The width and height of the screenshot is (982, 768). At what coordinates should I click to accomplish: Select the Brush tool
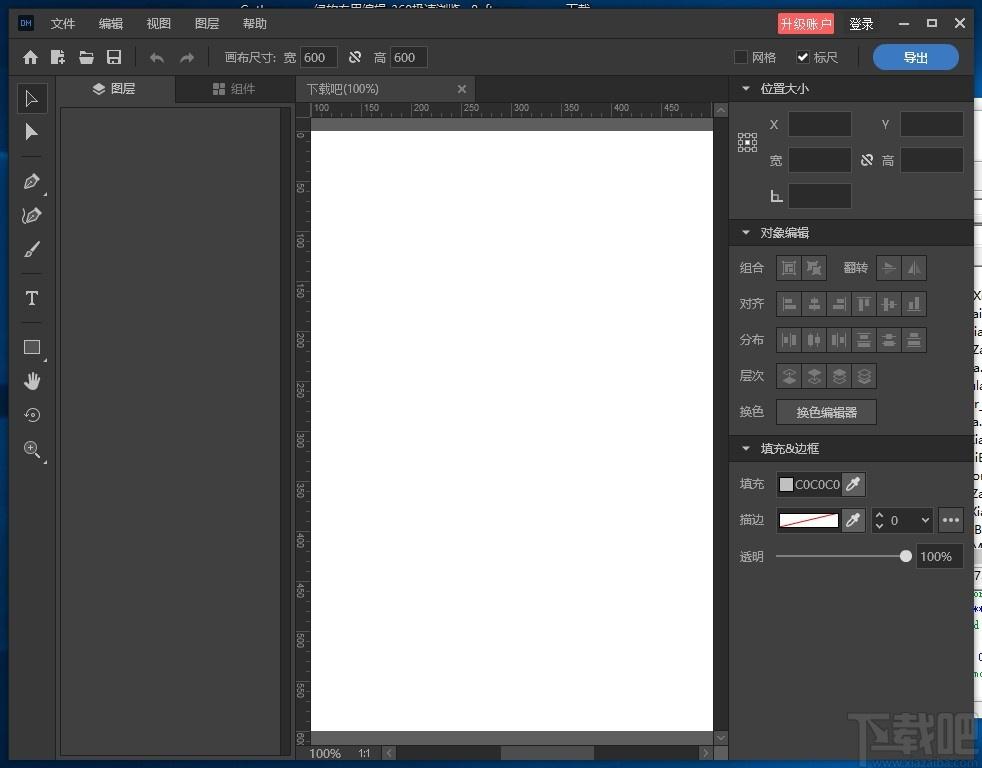click(31, 249)
